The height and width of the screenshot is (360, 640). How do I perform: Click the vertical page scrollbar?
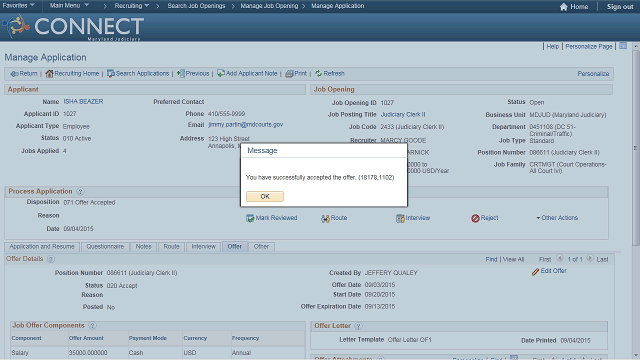[x=635, y=148]
